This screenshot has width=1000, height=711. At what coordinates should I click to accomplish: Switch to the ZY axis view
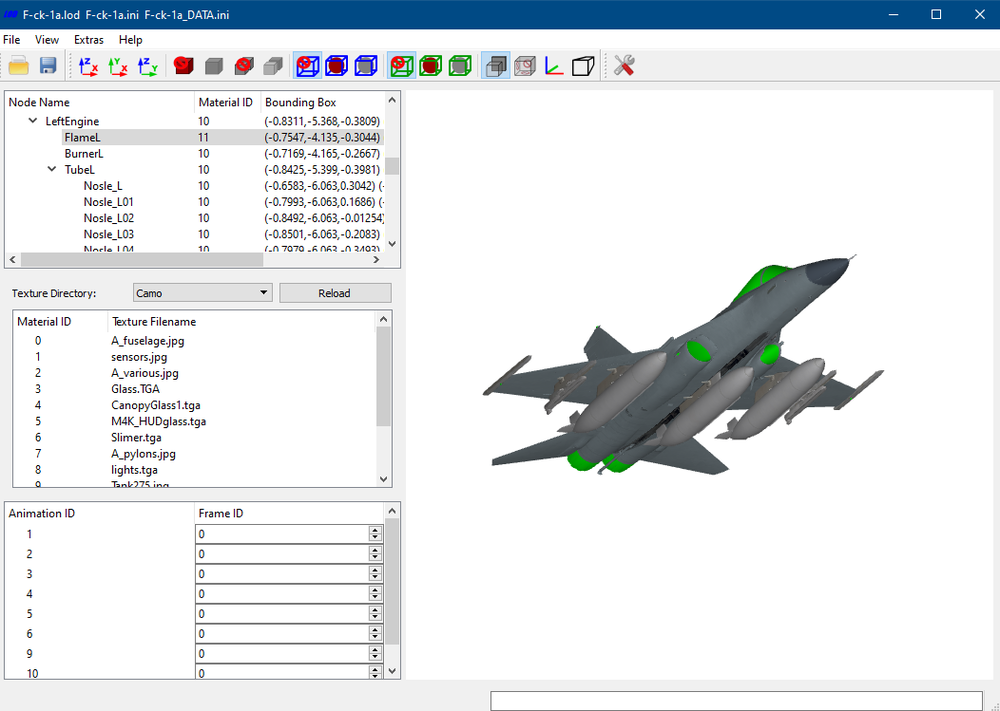pyautogui.click(x=148, y=66)
